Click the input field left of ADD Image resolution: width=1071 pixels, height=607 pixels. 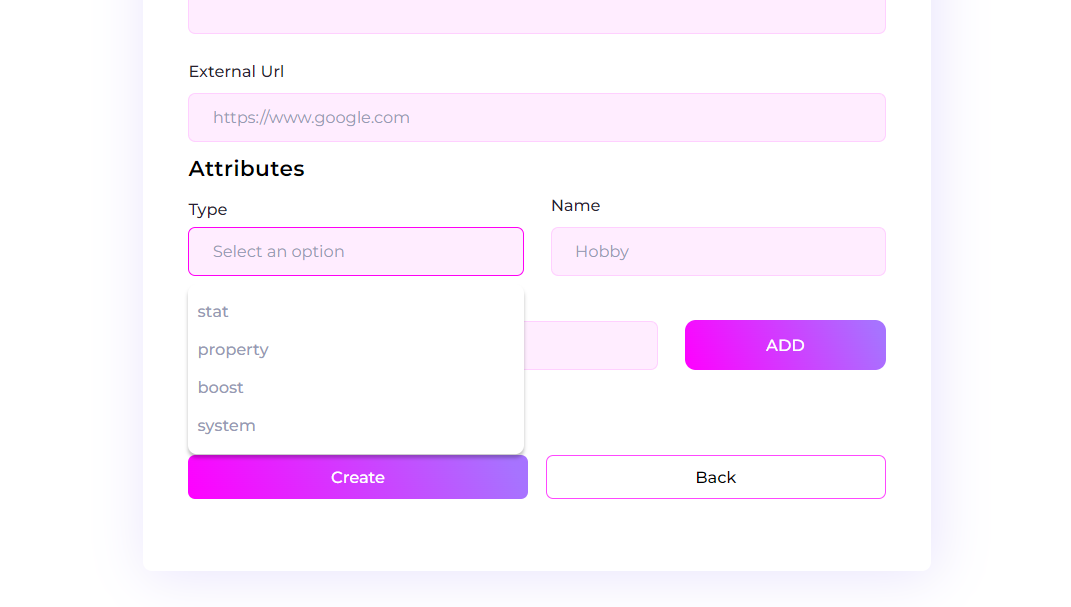click(x=590, y=346)
